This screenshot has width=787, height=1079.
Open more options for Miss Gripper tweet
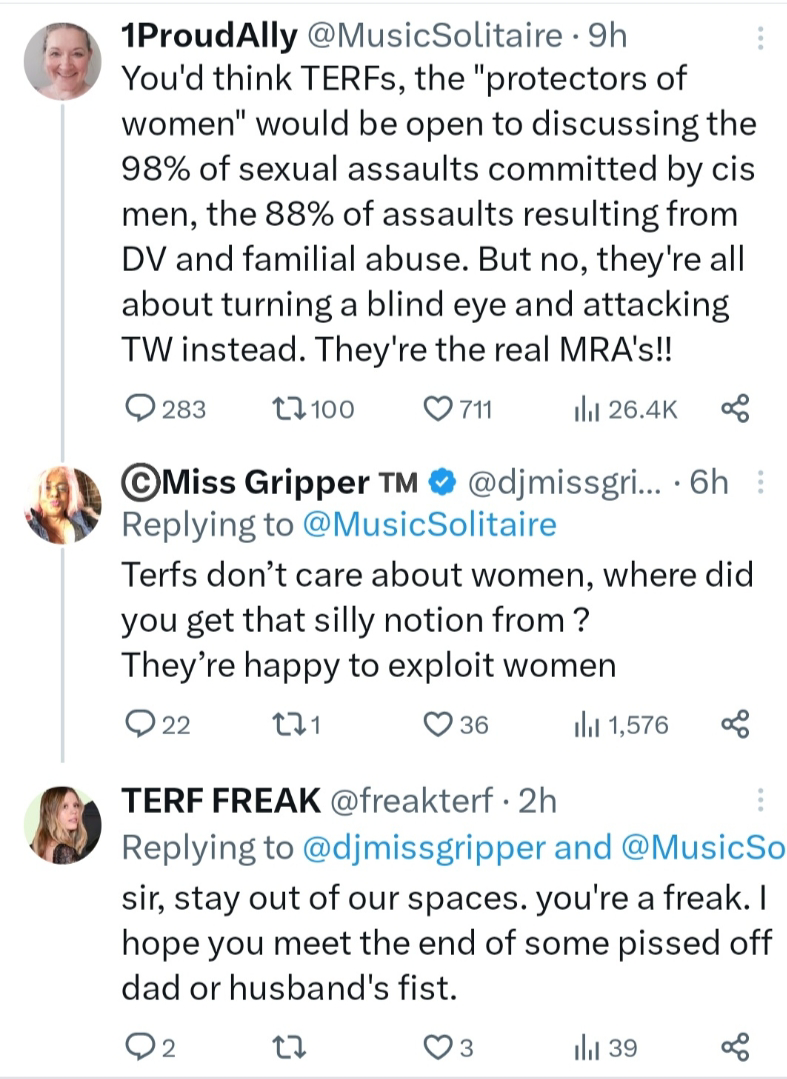(x=761, y=483)
